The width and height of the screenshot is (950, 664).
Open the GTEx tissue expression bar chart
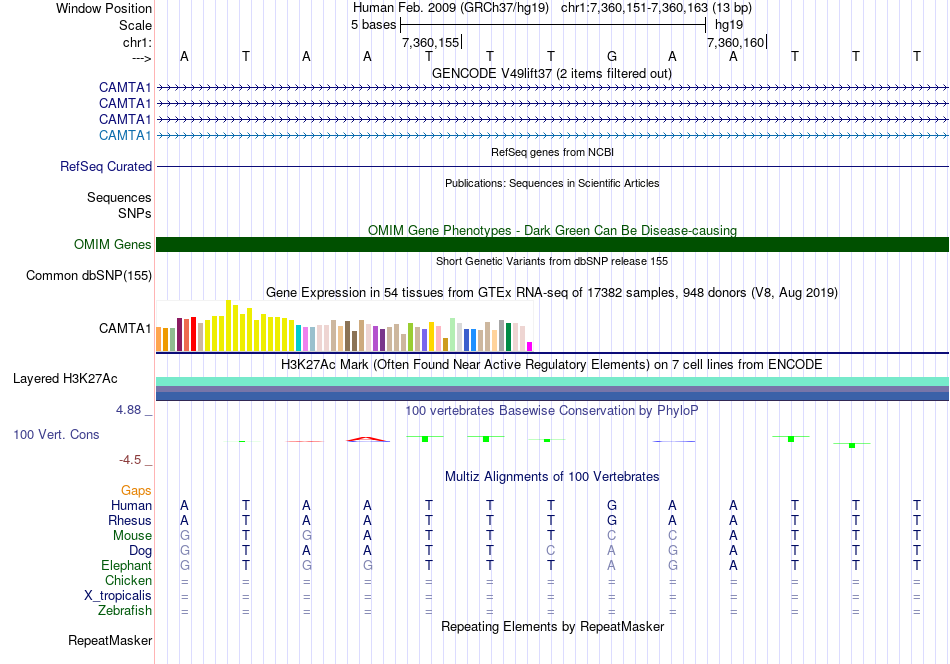click(x=344, y=326)
